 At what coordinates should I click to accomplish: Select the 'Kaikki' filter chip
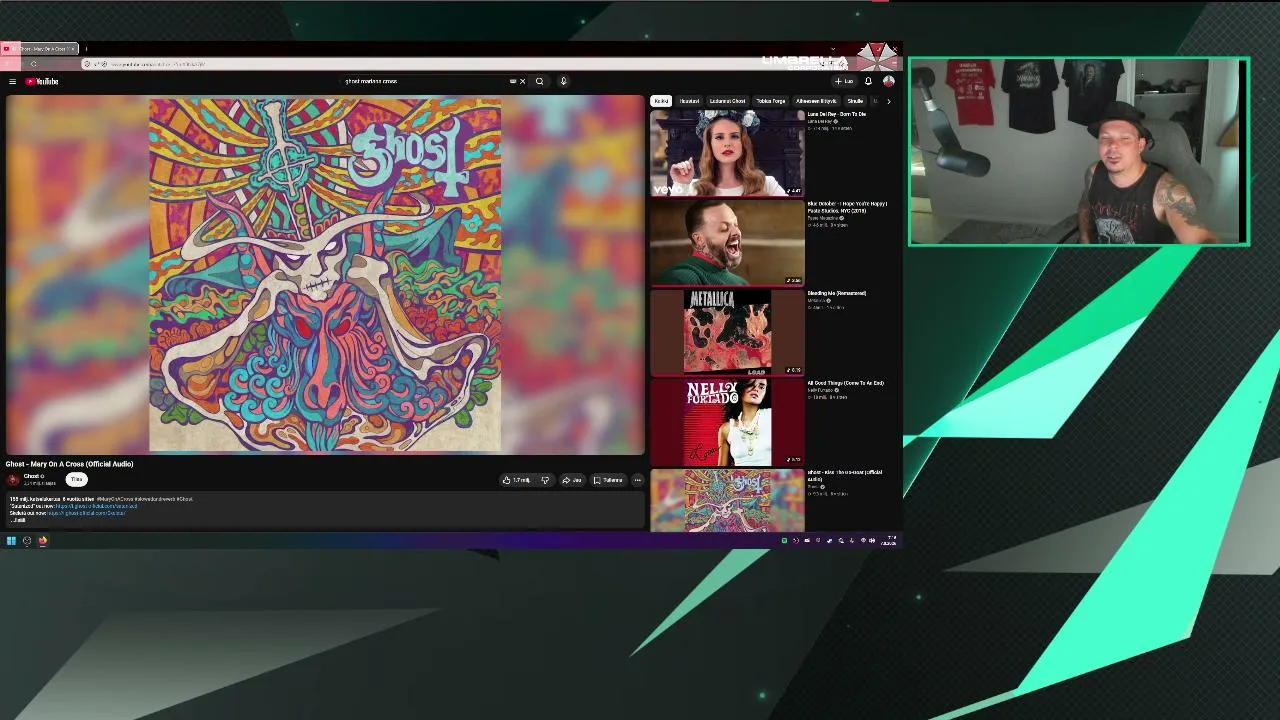click(x=661, y=101)
